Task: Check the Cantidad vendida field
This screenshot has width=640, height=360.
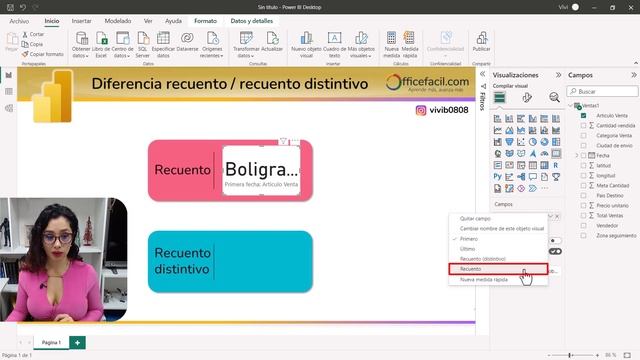Action: click(583, 125)
